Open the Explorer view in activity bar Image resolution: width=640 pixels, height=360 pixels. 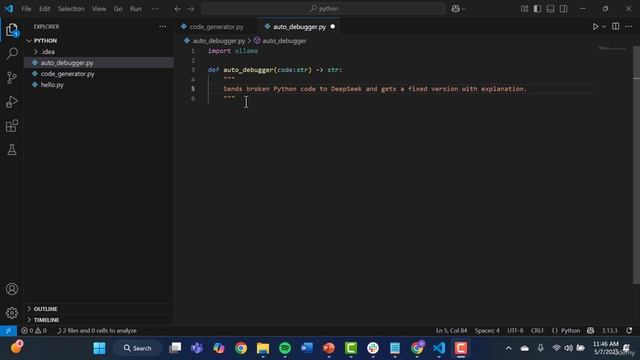click(12, 30)
